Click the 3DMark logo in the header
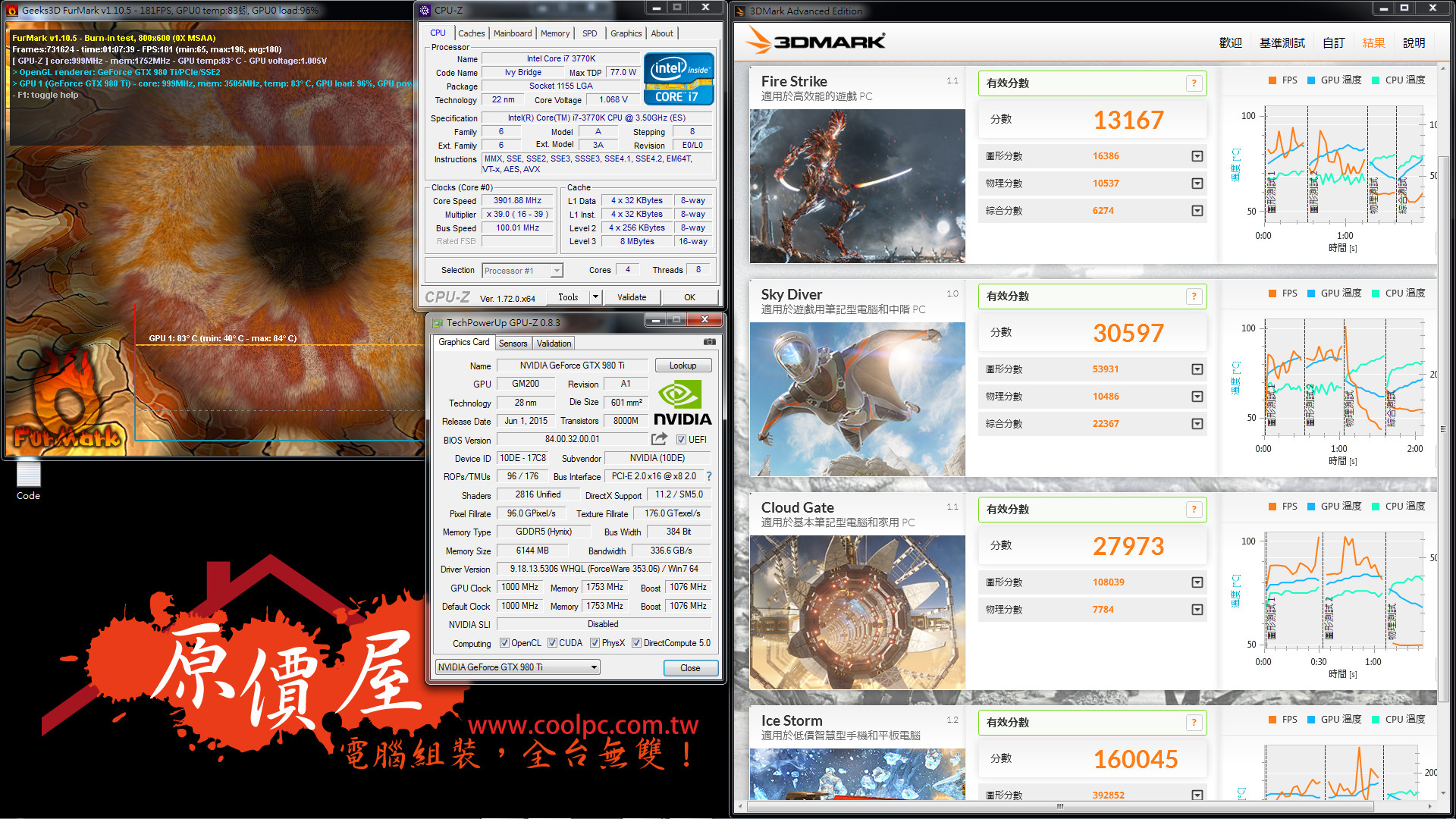 [x=815, y=41]
